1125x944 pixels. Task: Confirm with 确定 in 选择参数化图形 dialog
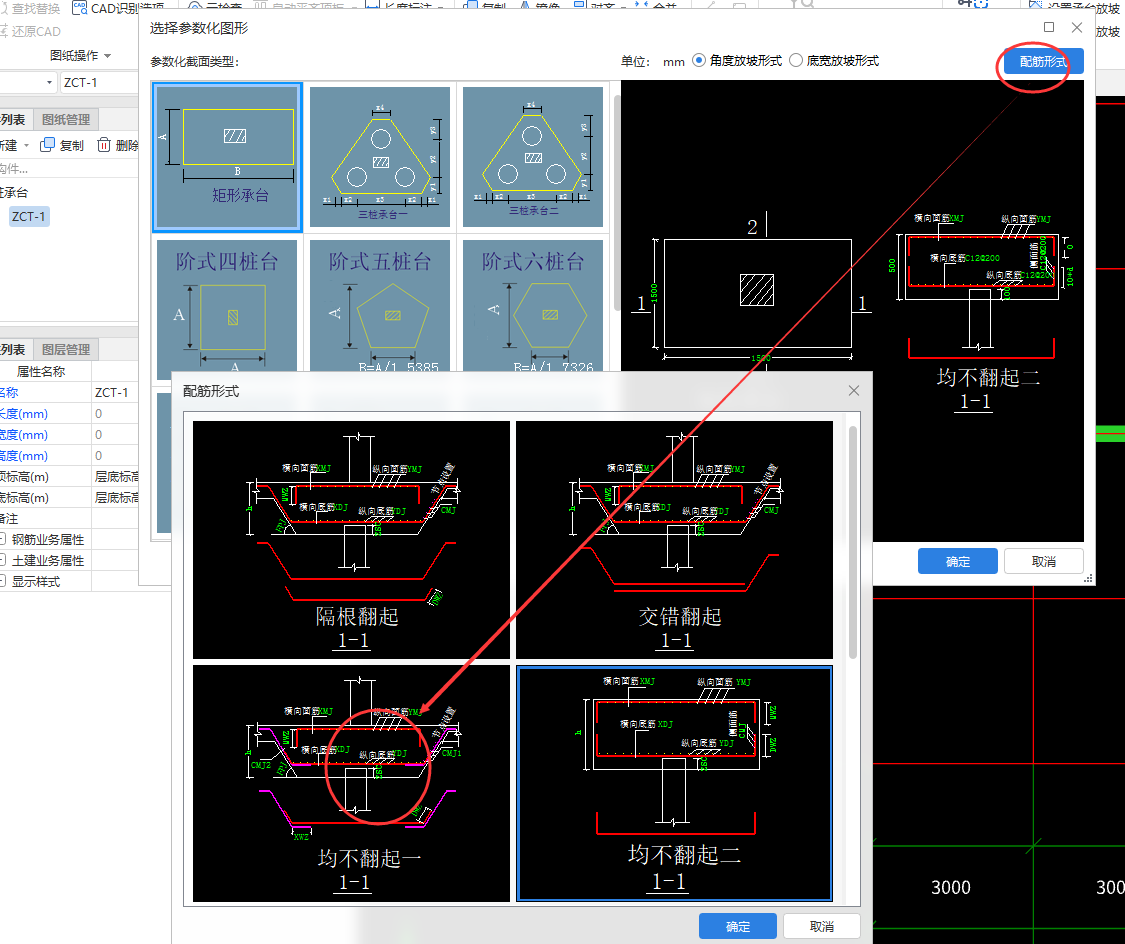tap(958, 562)
